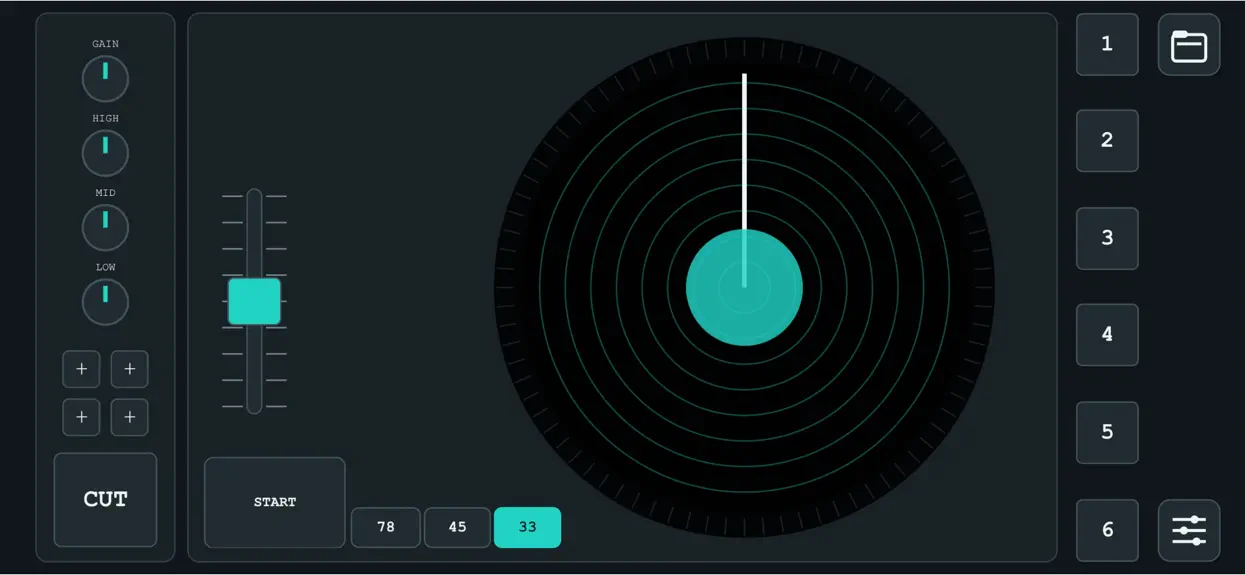Click the MID EQ knob
This screenshot has height=575, width=1245.
[105, 228]
